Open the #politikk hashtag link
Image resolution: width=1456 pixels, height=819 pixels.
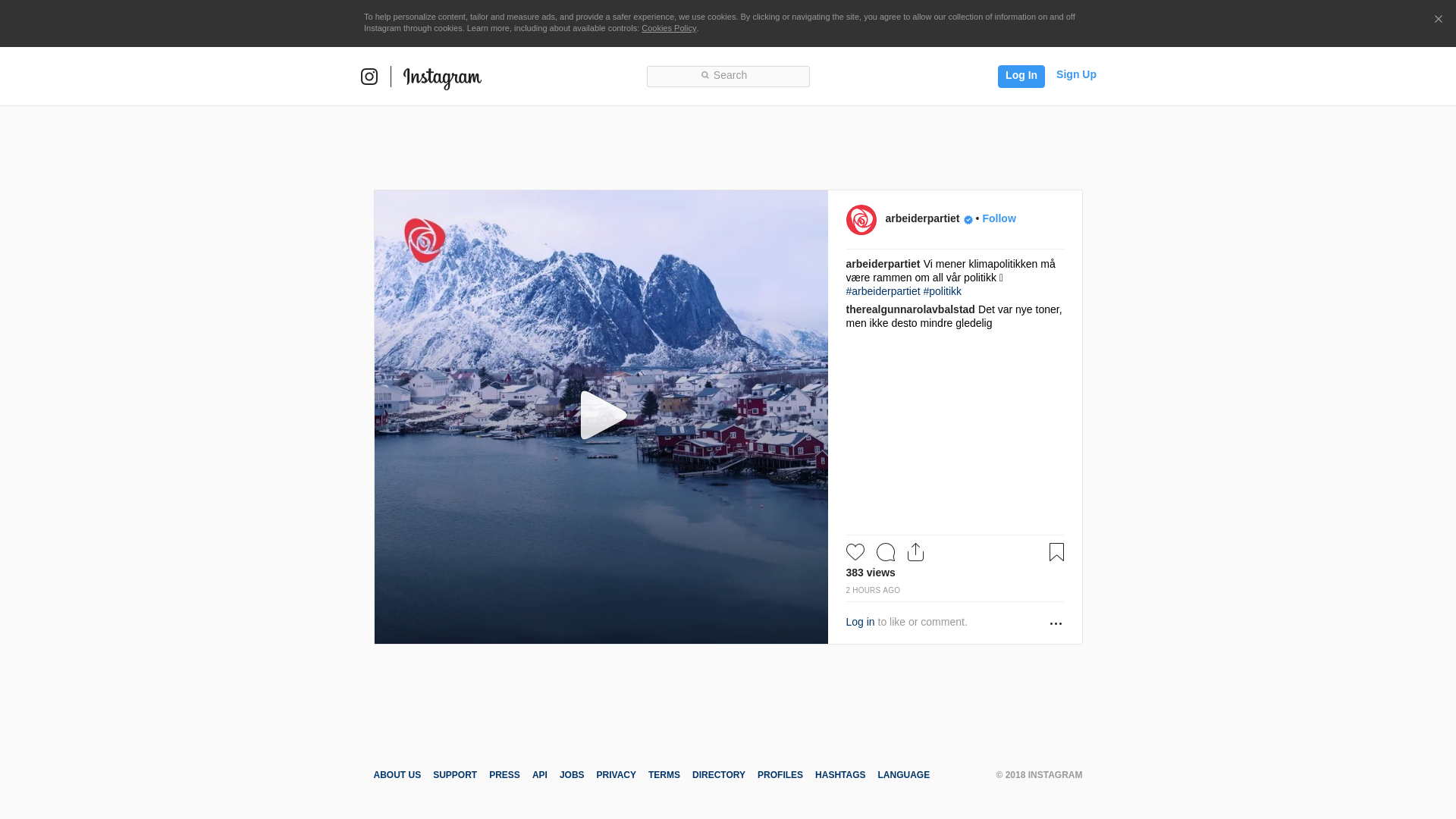(943, 291)
